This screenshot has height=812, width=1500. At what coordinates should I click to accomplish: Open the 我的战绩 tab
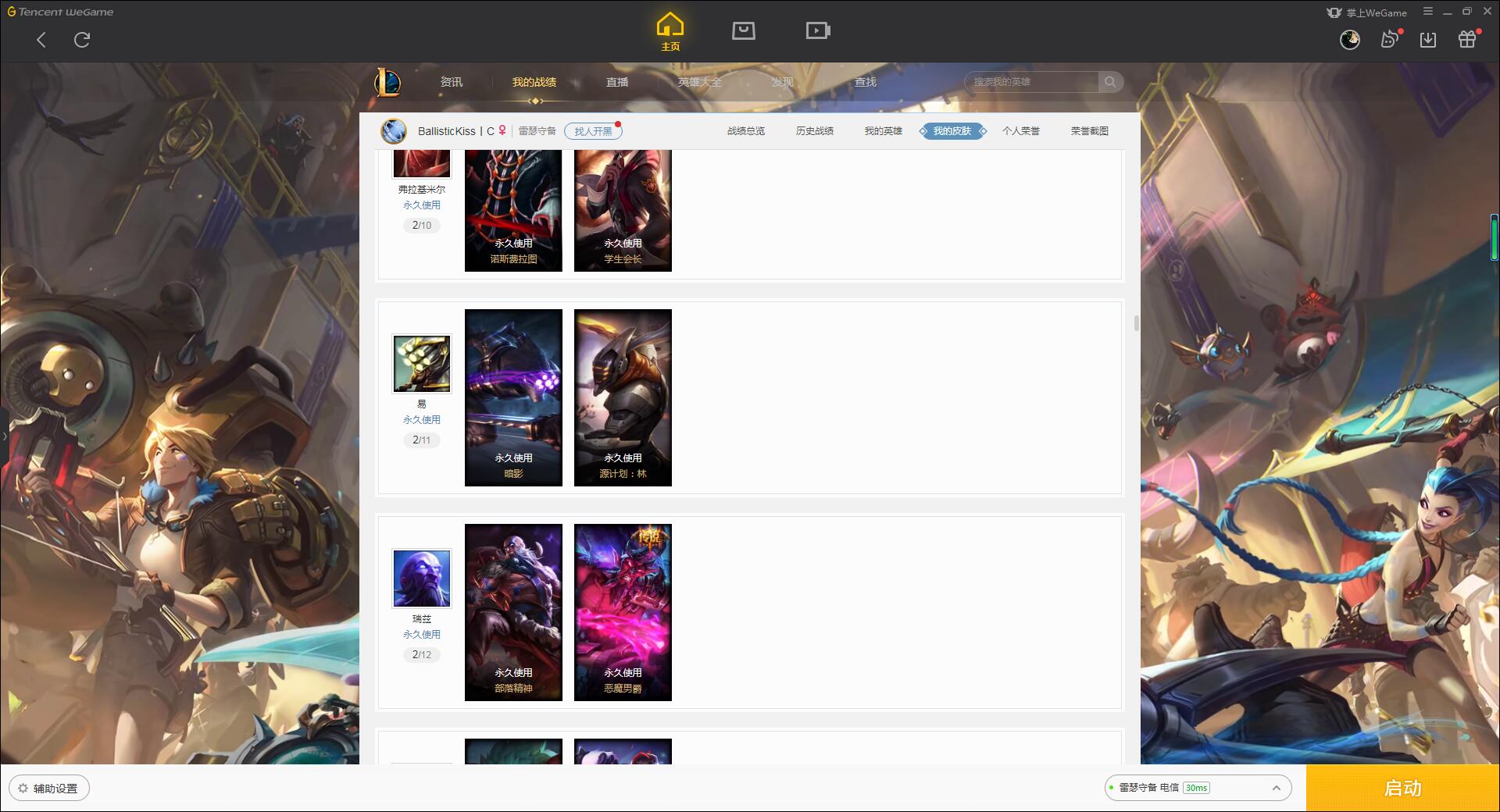pyautogui.click(x=534, y=82)
